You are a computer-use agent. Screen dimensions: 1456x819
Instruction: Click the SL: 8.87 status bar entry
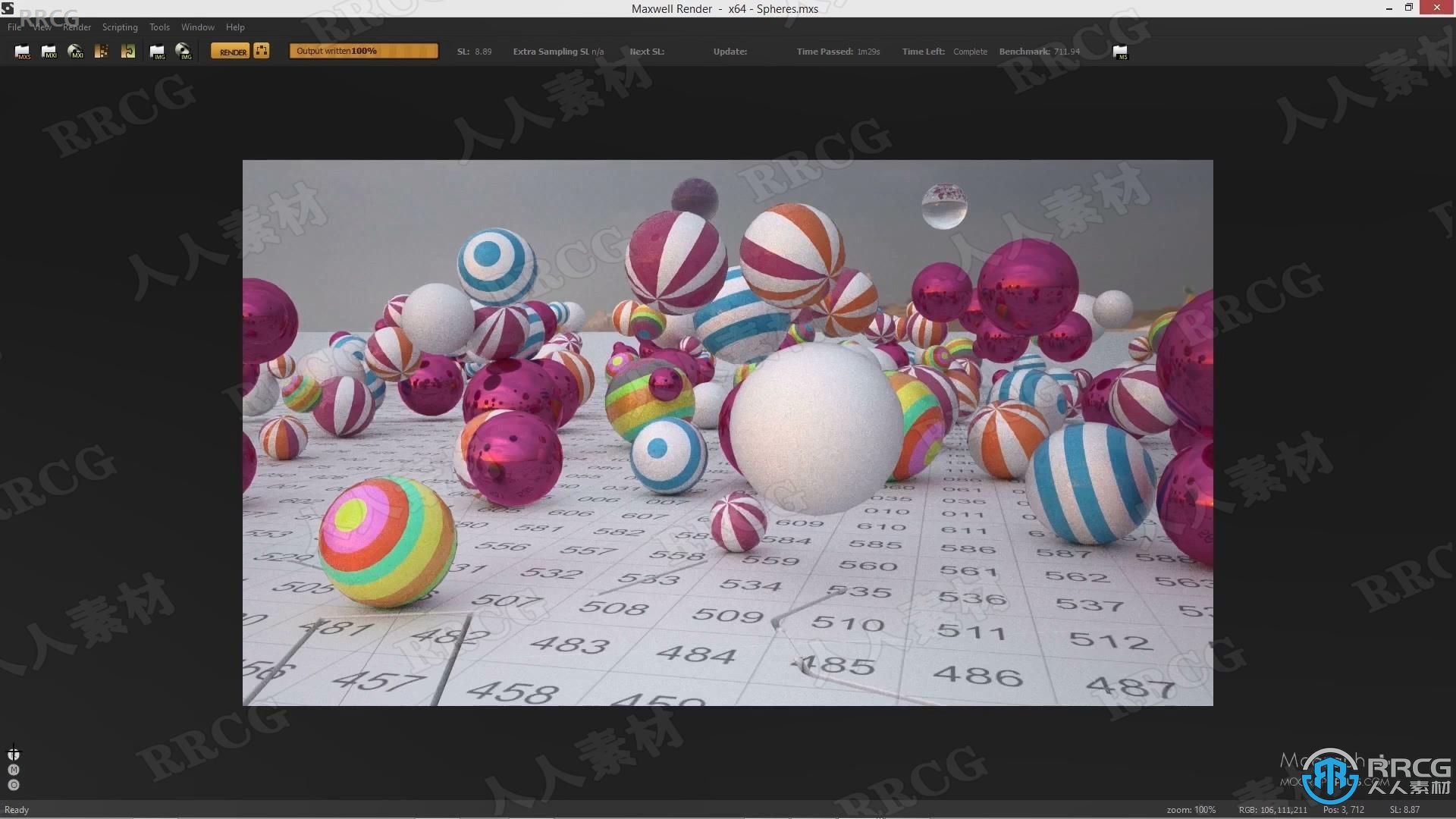coord(1404,810)
